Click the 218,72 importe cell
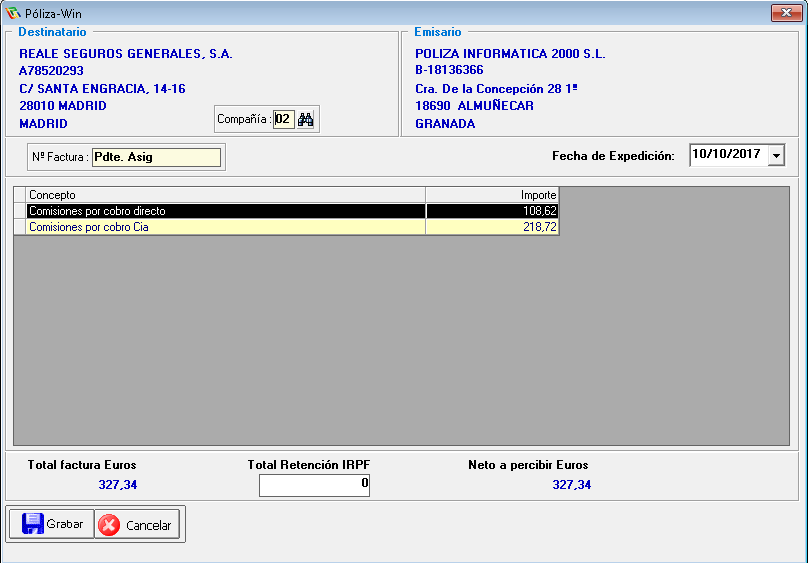 (x=492, y=227)
